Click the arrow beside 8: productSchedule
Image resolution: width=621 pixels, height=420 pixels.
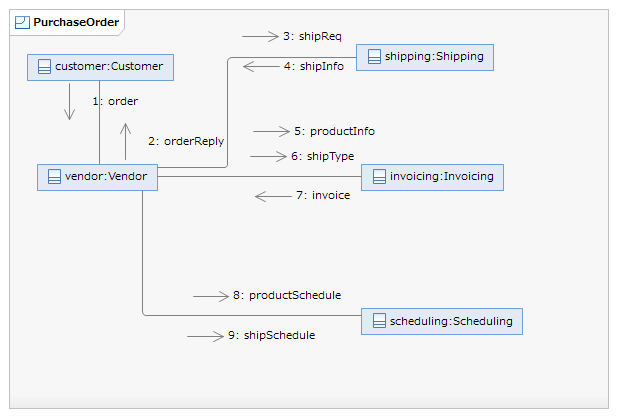tap(210, 296)
